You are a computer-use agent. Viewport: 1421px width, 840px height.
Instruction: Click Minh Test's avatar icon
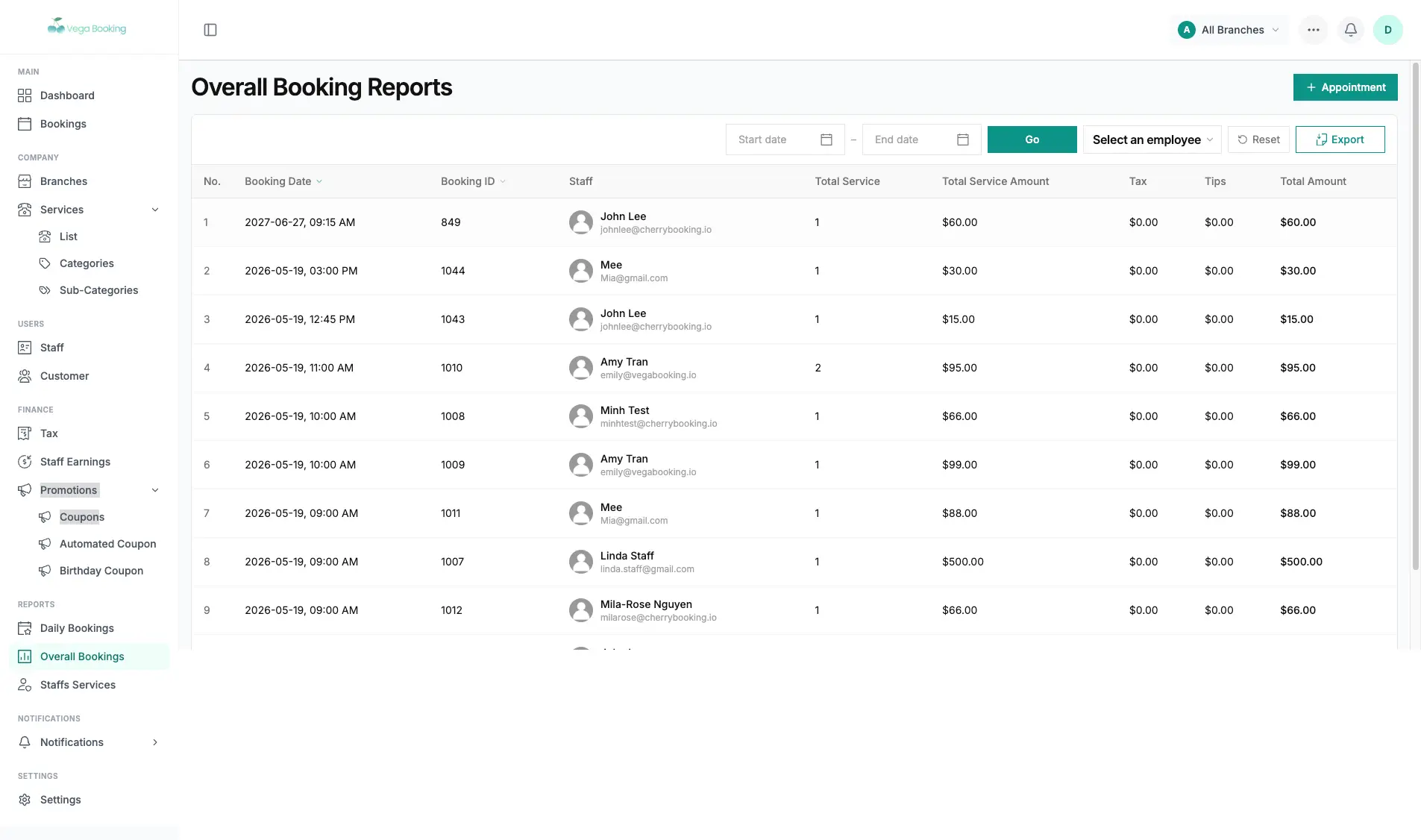[x=581, y=416]
